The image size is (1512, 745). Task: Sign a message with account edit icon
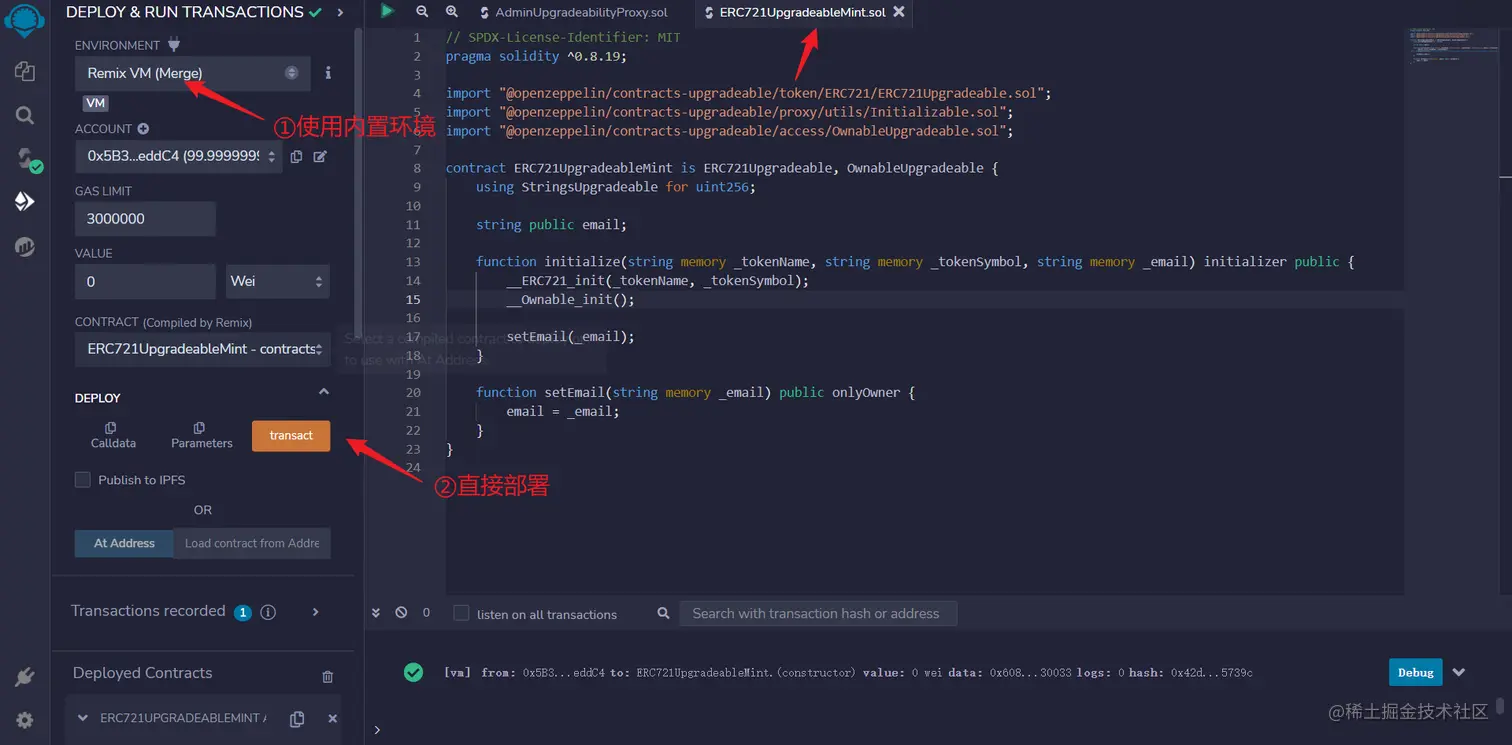[x=320, y=156]
